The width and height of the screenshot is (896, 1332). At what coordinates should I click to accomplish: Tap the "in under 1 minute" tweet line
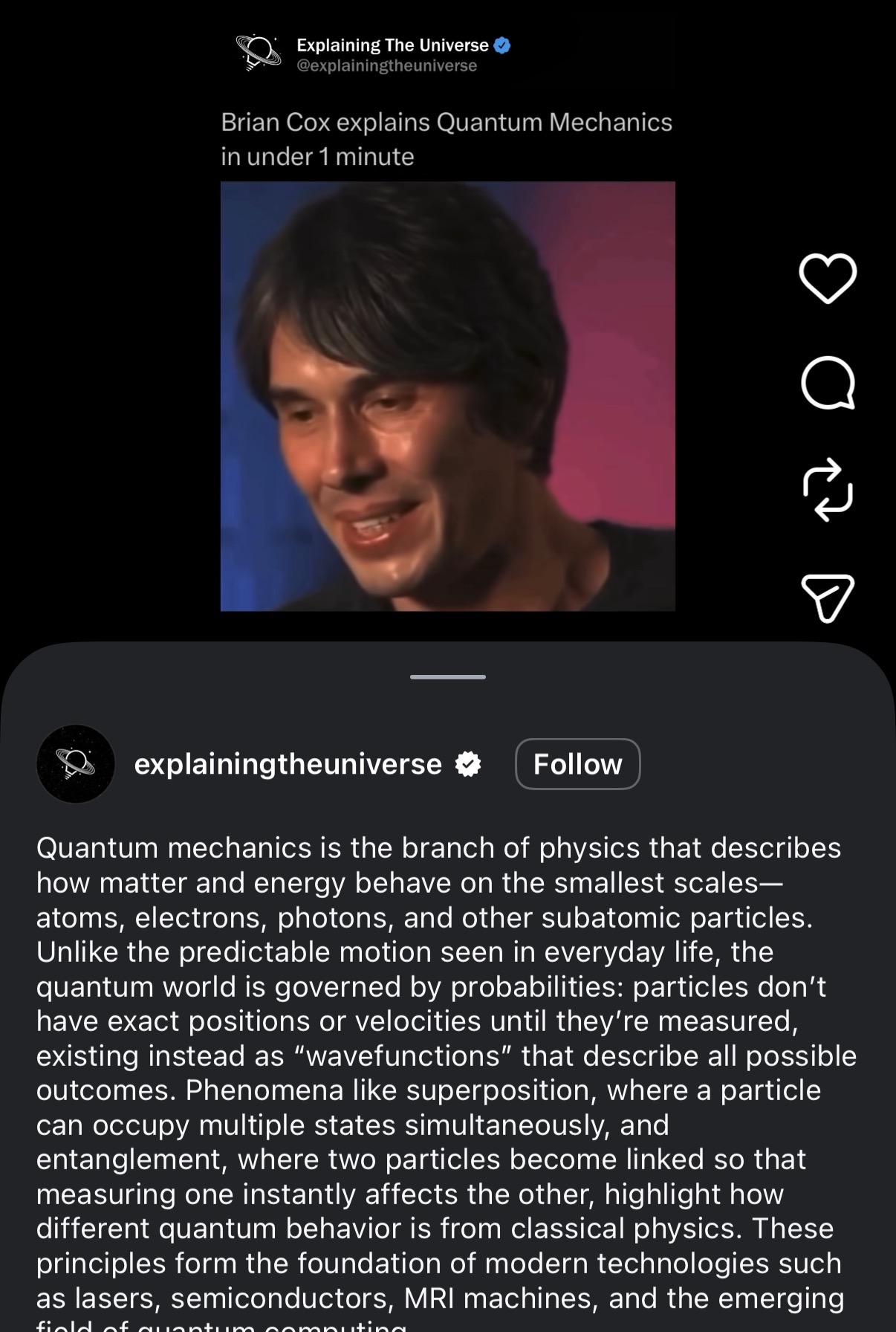[x=317, y=157]
